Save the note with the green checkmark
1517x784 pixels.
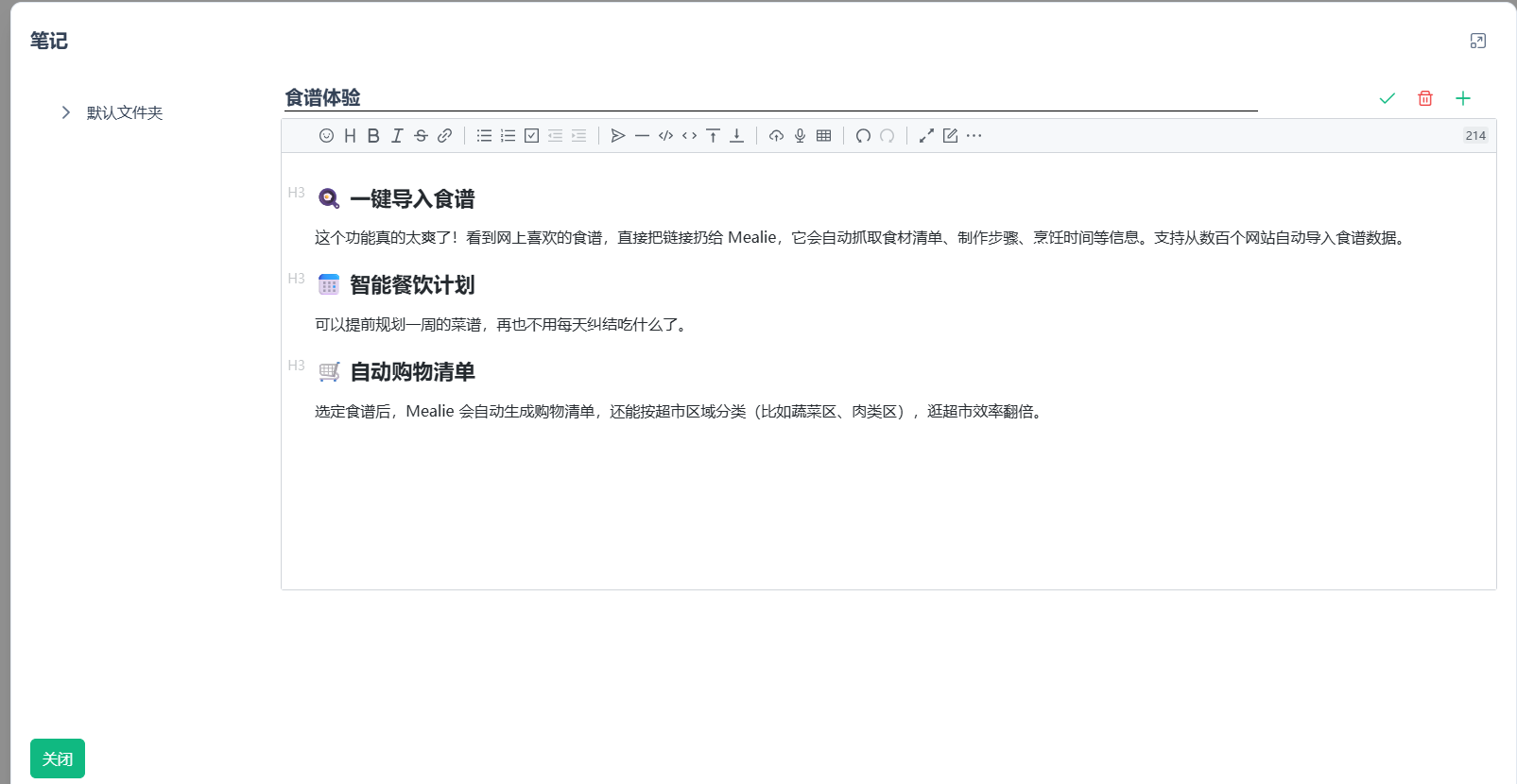pyautogui.click(x=1387, y=98)
